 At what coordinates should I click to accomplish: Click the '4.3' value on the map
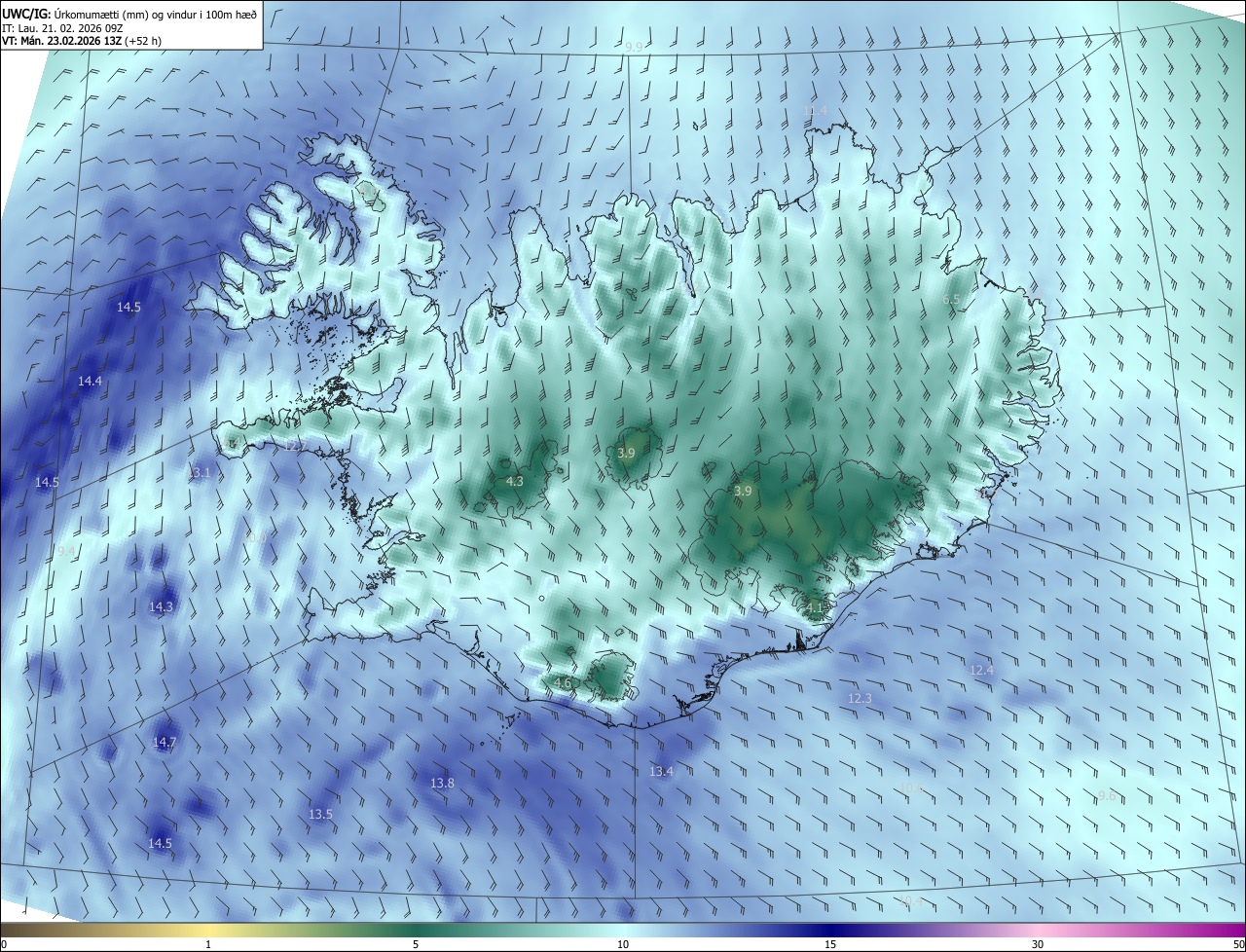[515, 481]
